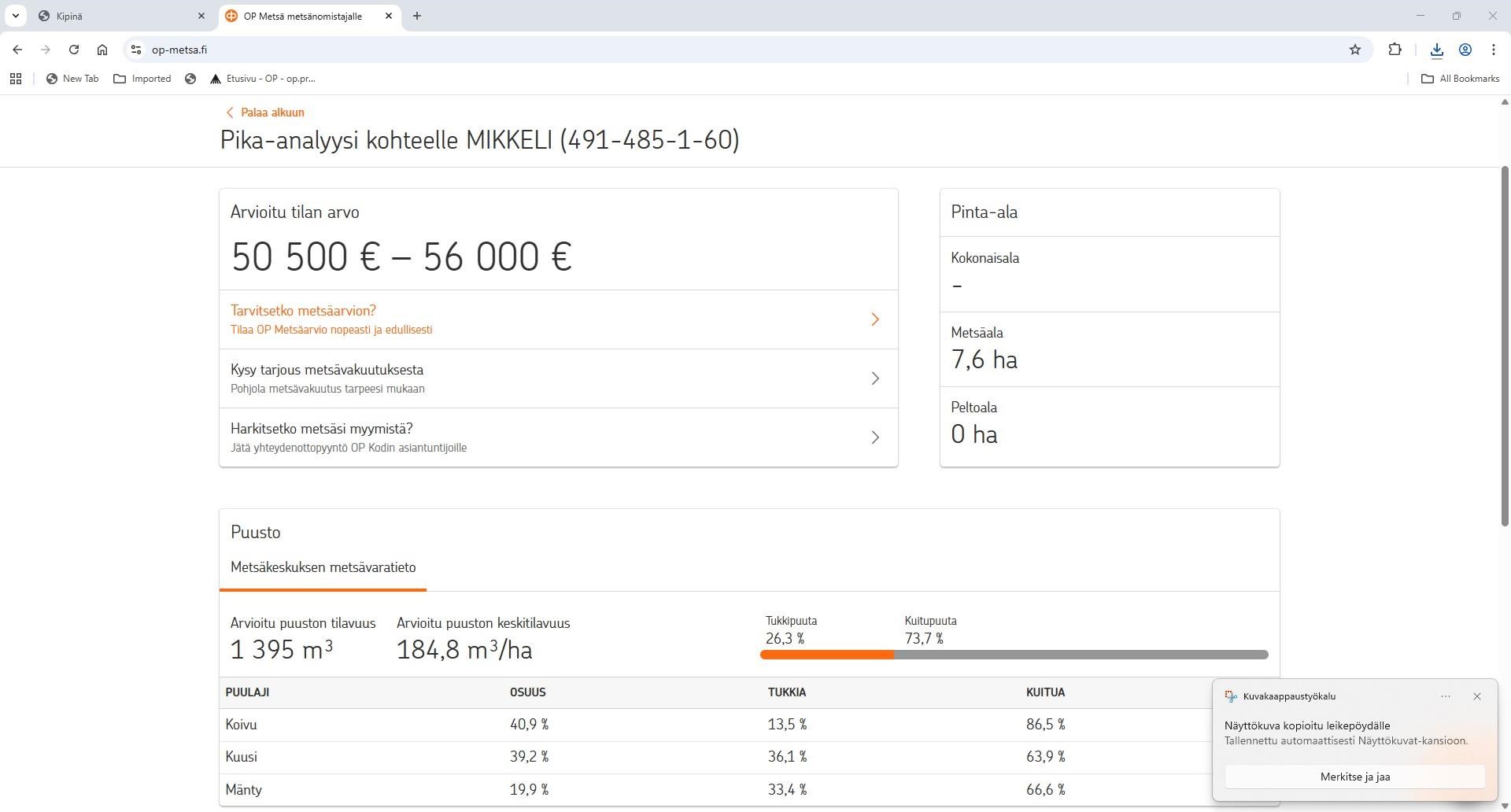
Task: Click the scrollbar down arrow
Action: pos(1505,806)
